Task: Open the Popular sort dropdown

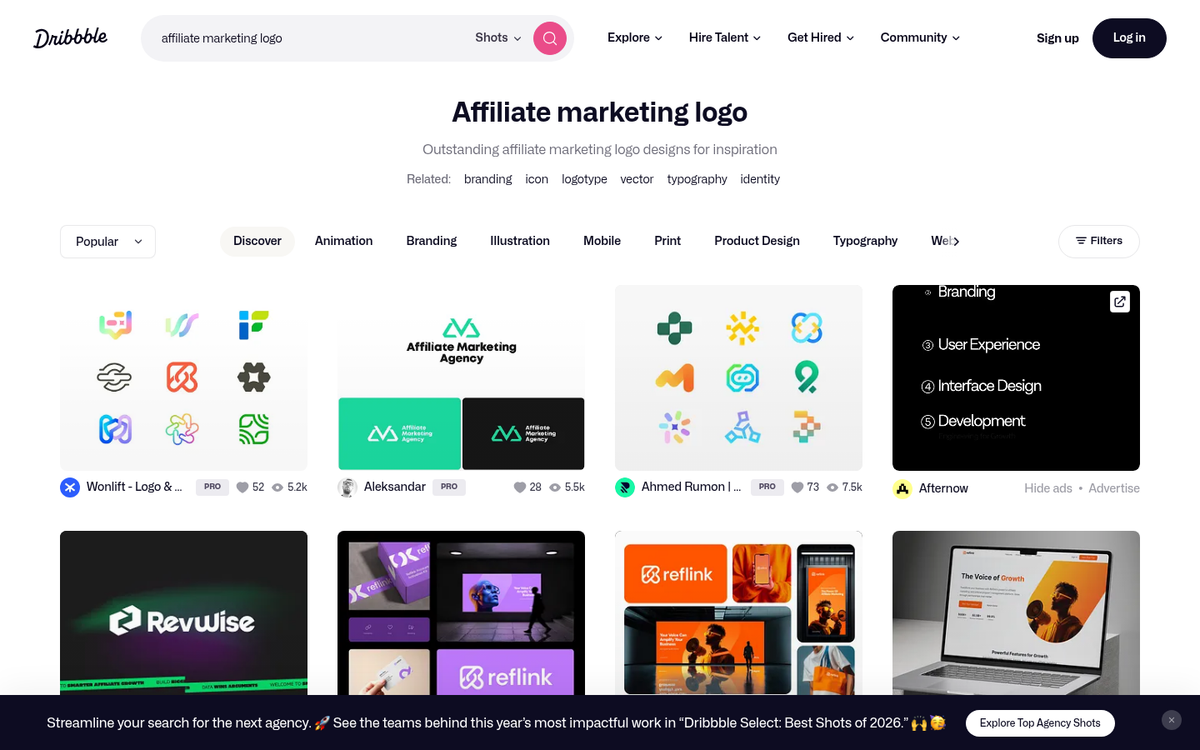Action: (107, 241)
